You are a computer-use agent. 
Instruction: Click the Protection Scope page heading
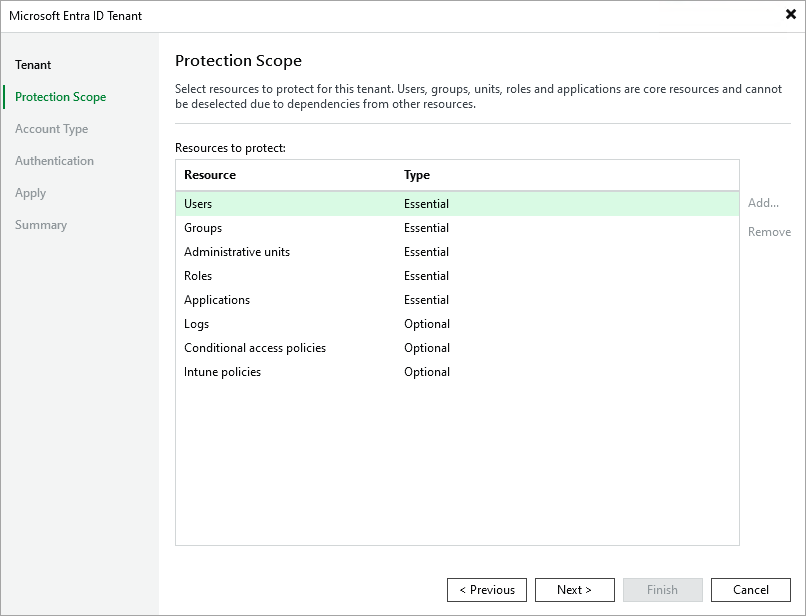(238, 61)
